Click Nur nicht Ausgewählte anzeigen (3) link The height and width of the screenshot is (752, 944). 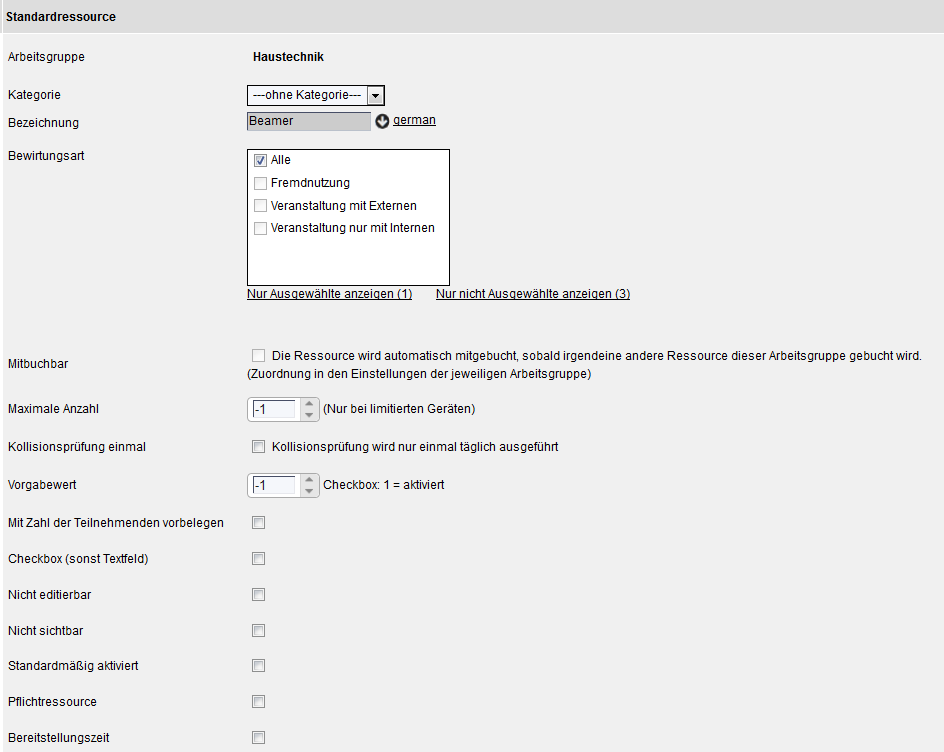pyautogui.click(x=533, y=294)
